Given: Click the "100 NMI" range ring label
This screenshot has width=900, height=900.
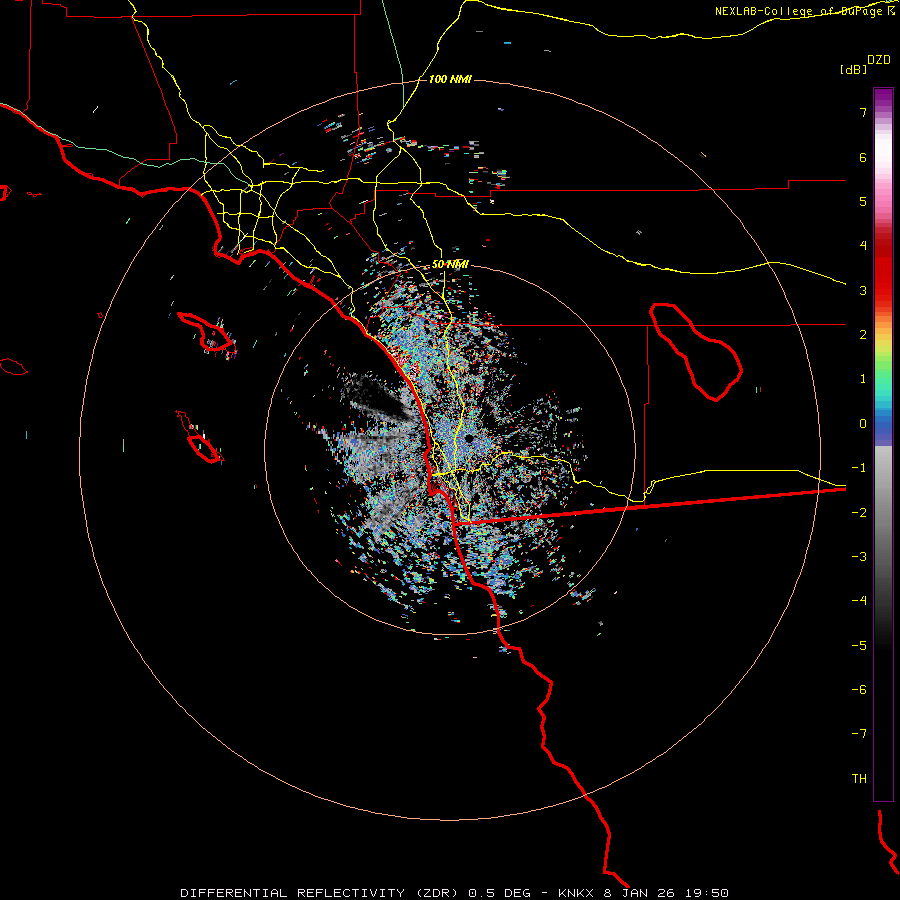Looking at the screenshot, I should point(450,79).
